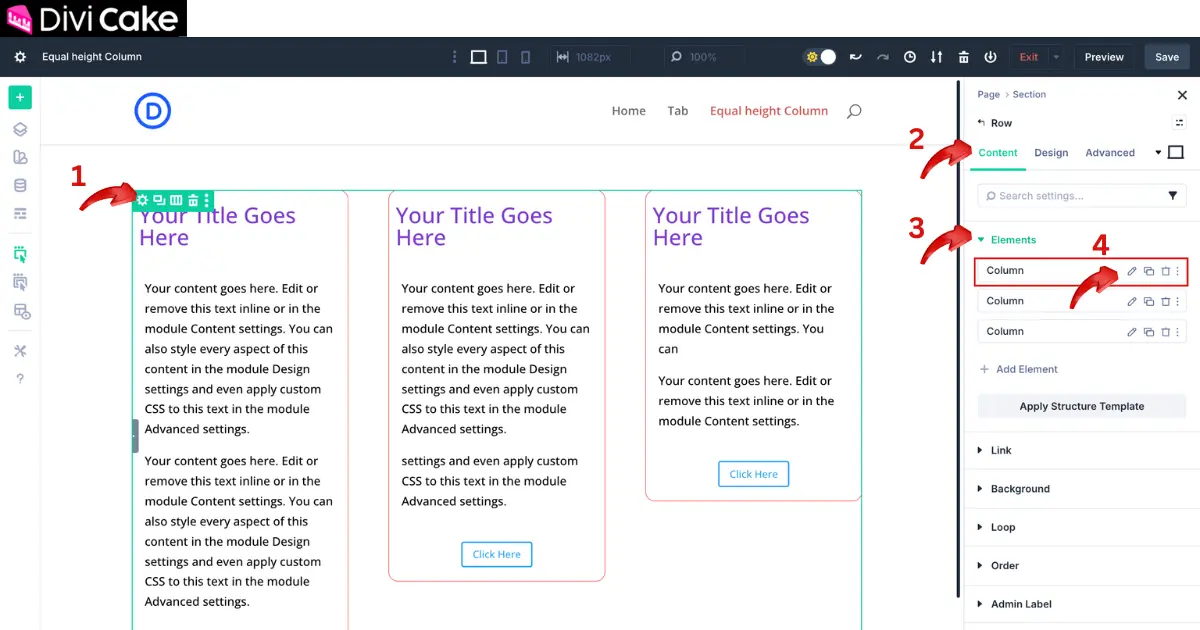Open page settings gear in top bar

tap(20, 57)
